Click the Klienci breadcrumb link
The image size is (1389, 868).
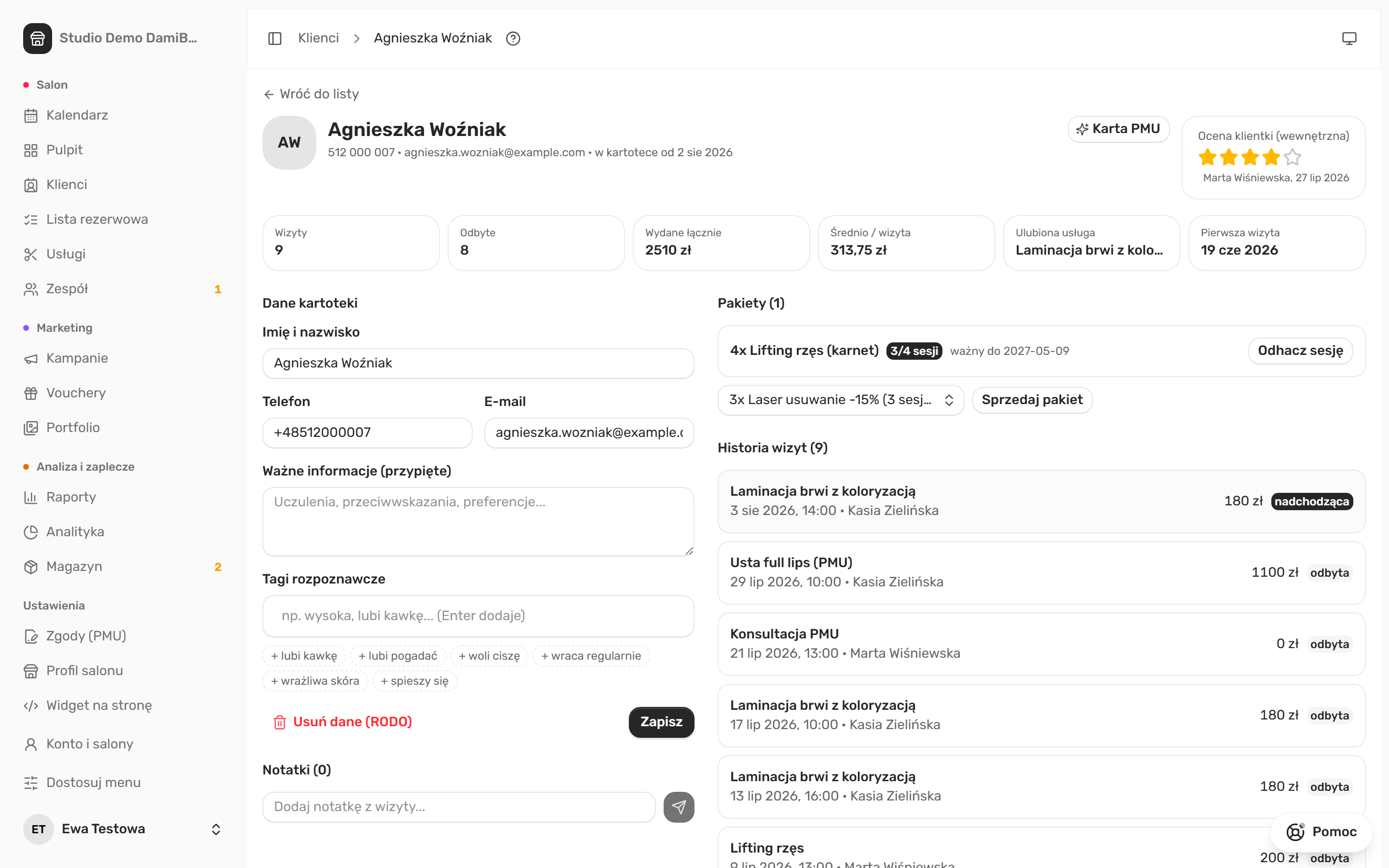(318, 38)
